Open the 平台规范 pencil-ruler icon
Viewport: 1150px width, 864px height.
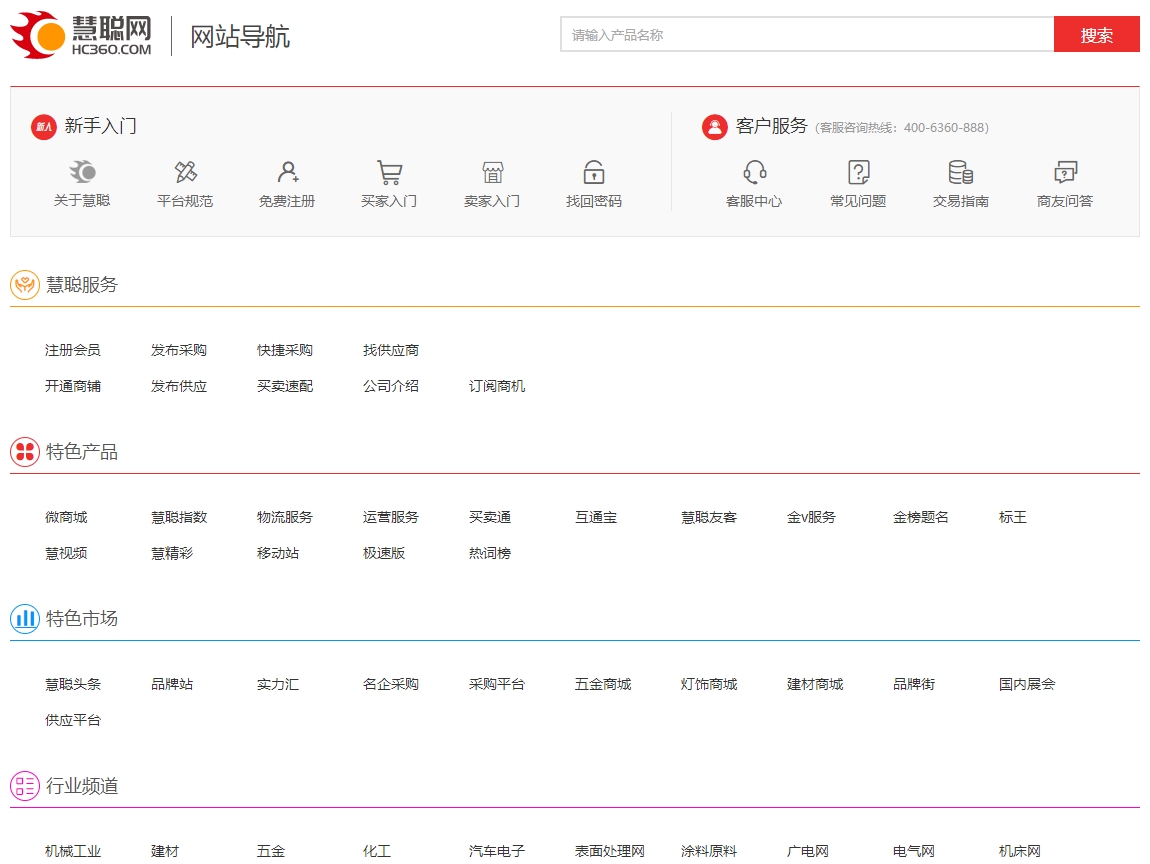(x=185, y=172)
